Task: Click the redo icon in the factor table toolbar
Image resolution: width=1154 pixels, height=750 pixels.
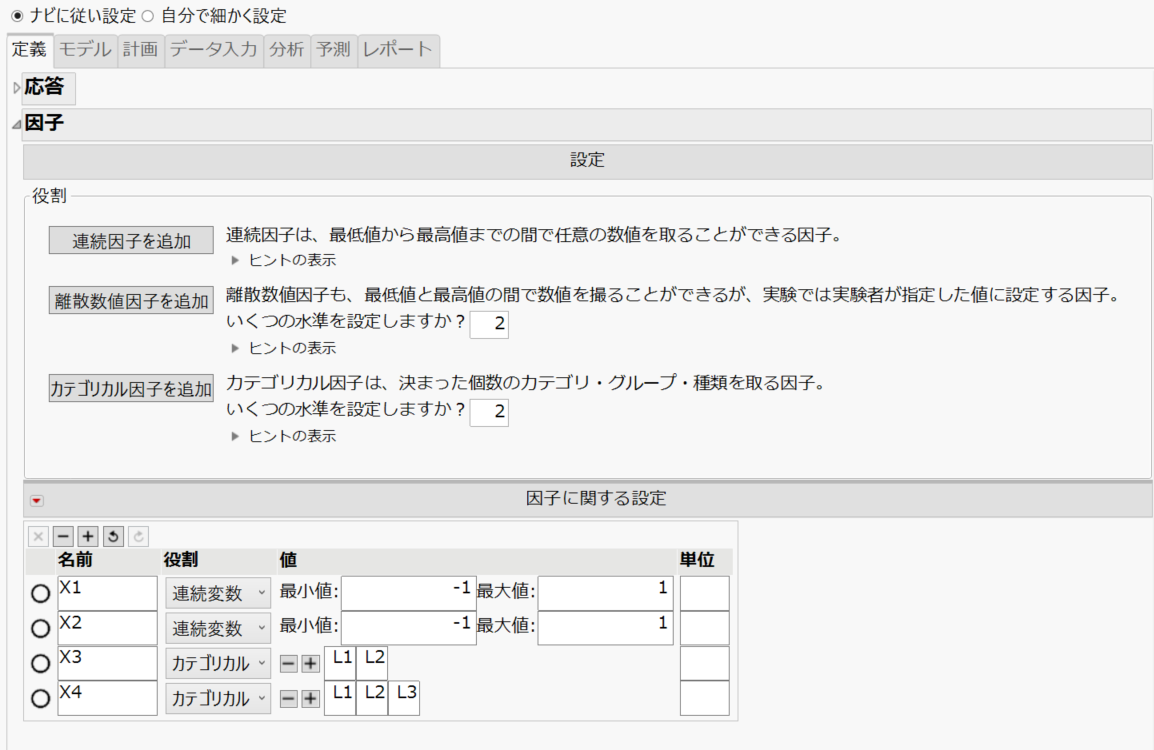Action: pyautogui.click(x=138, y=537)
